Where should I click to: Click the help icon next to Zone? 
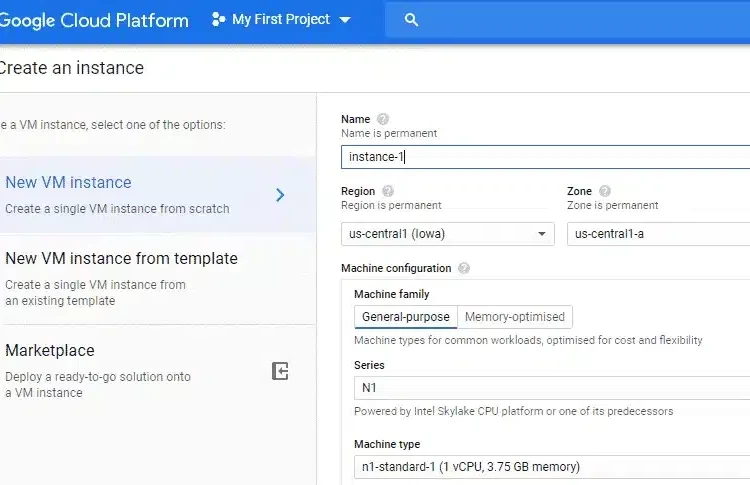coord(605,191)
